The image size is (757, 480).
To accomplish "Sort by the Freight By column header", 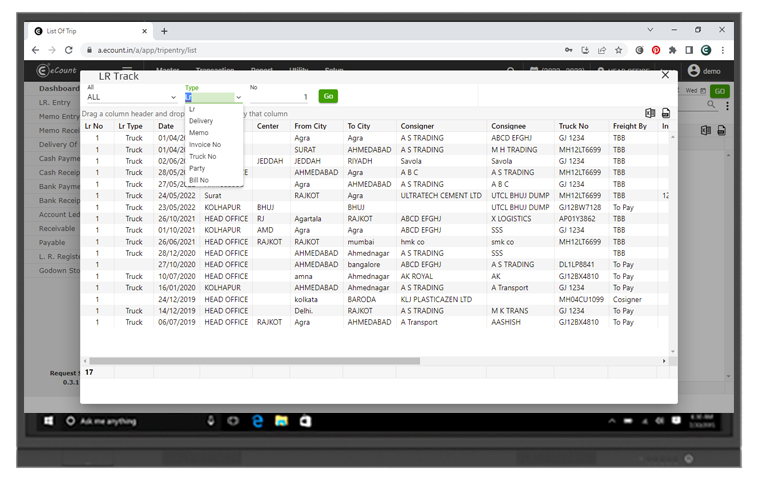I will [630, 126].
